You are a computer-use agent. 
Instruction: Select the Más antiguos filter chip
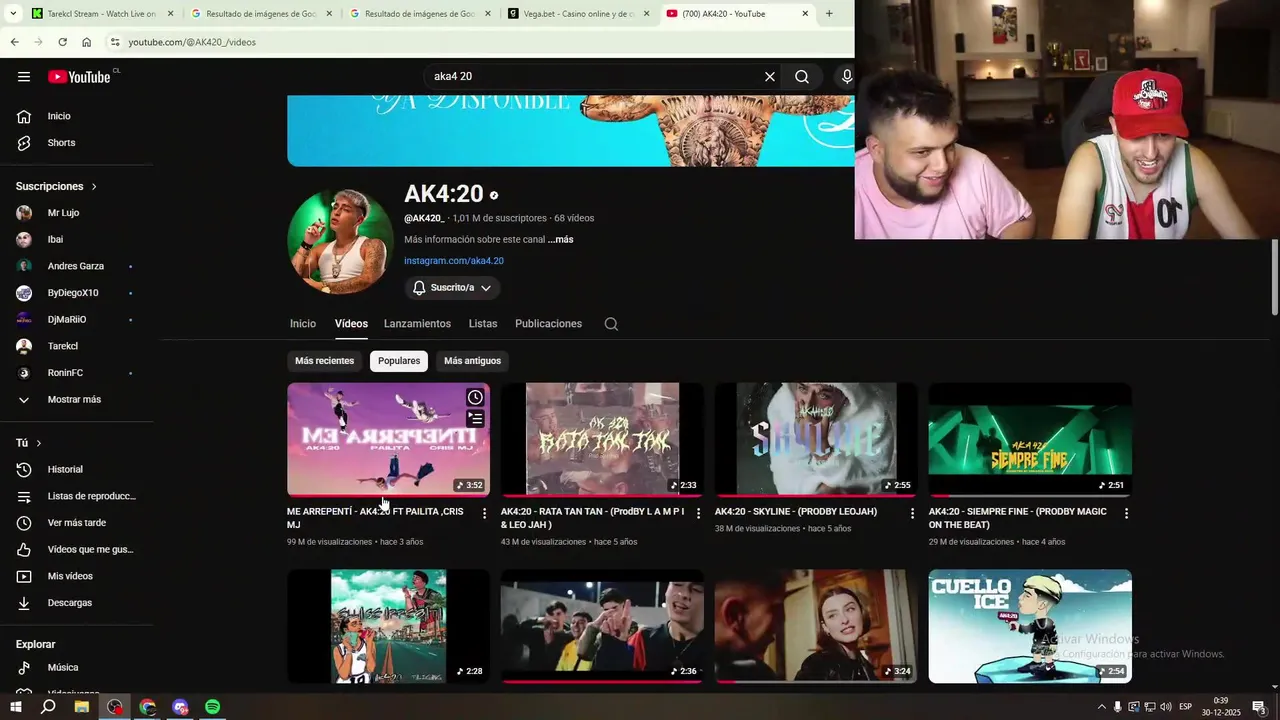(473, 361)
